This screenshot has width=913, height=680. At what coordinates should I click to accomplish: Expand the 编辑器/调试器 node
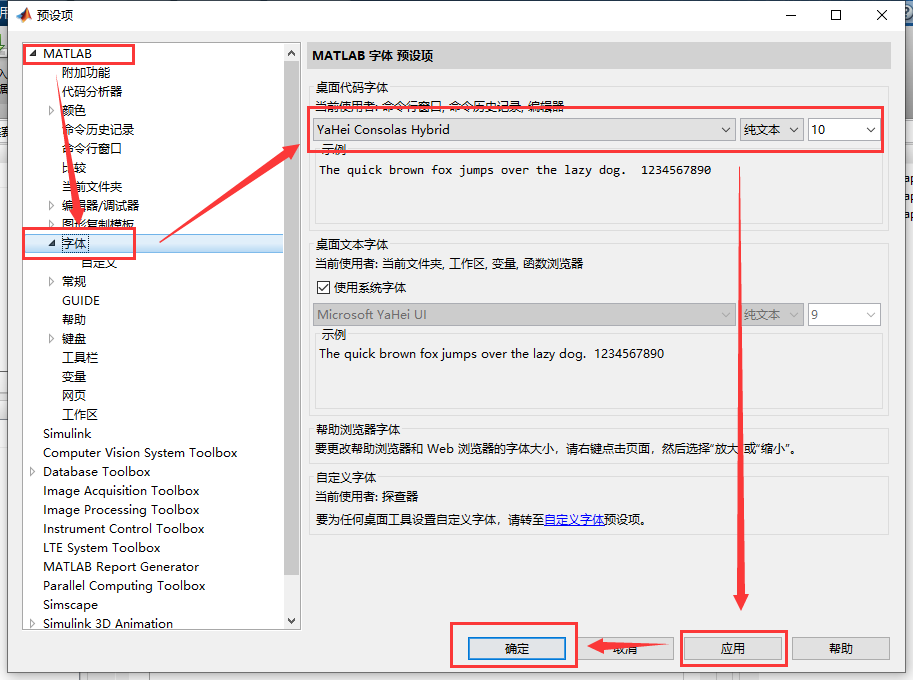click(x=51, y=205)
